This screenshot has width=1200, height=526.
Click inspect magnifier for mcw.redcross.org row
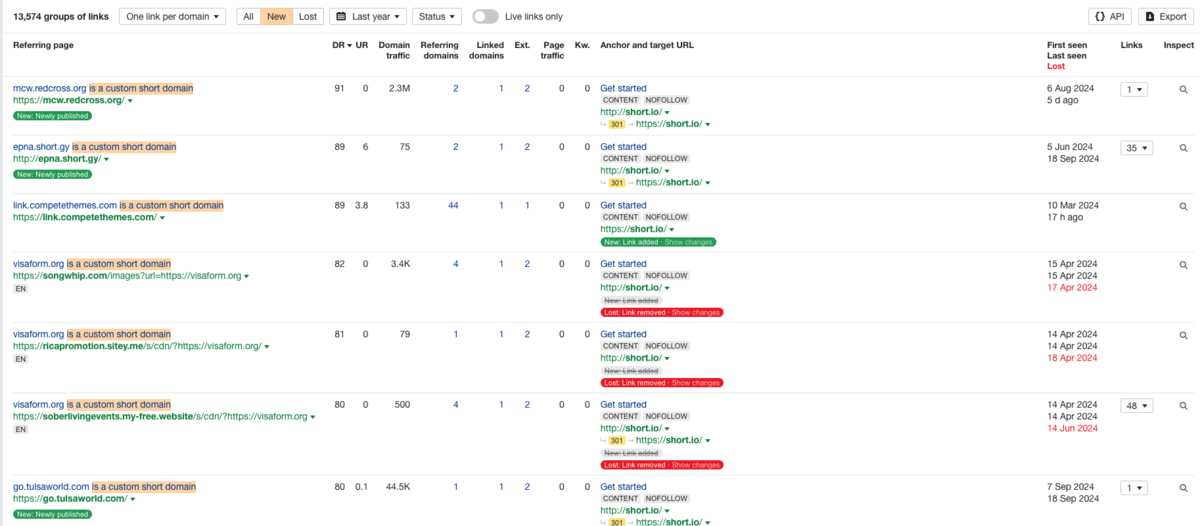pos(1183,89)
